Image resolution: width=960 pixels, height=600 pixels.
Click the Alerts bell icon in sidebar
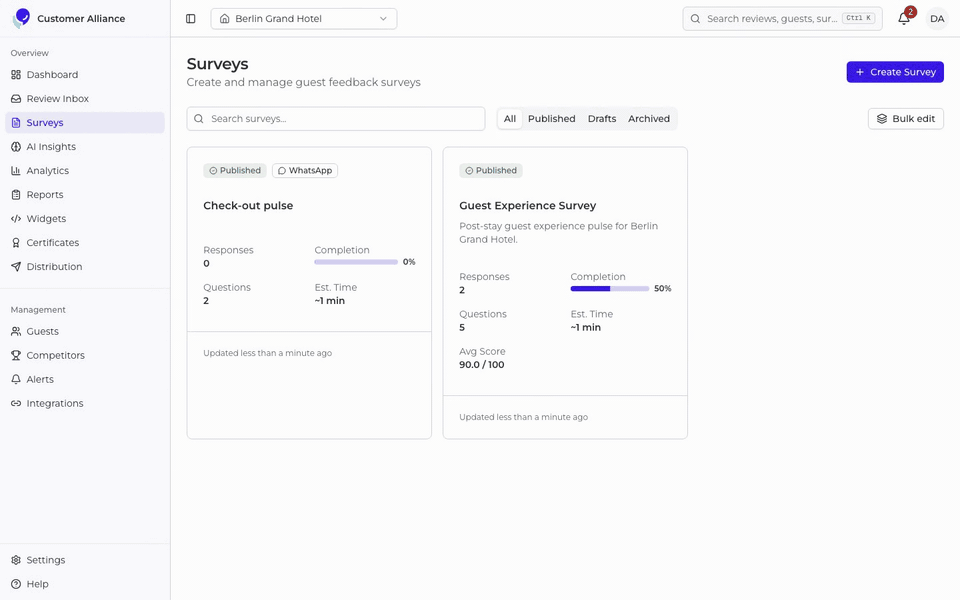pos(16,380)
